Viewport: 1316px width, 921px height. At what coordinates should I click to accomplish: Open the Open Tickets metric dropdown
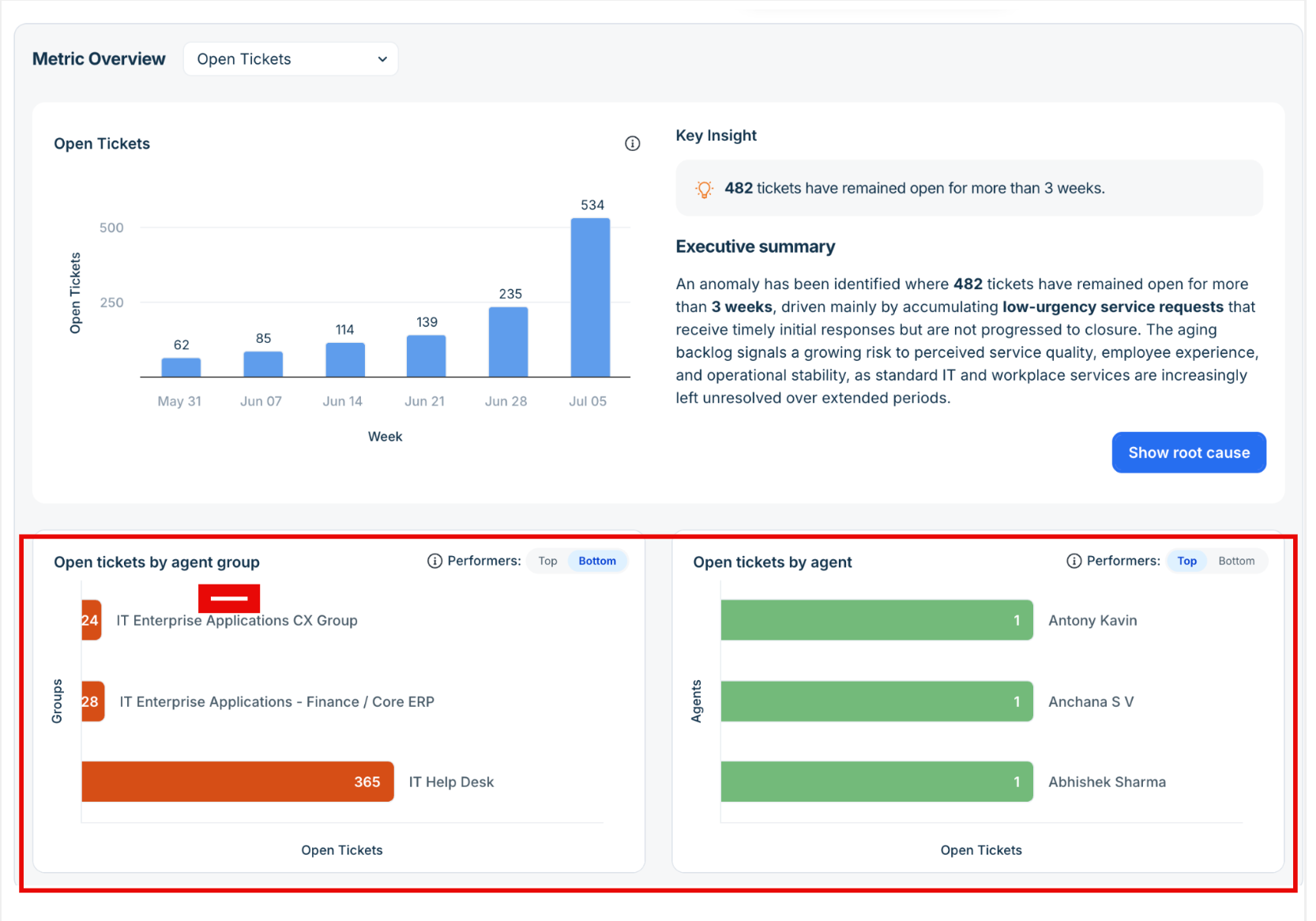tap(291, 59)
